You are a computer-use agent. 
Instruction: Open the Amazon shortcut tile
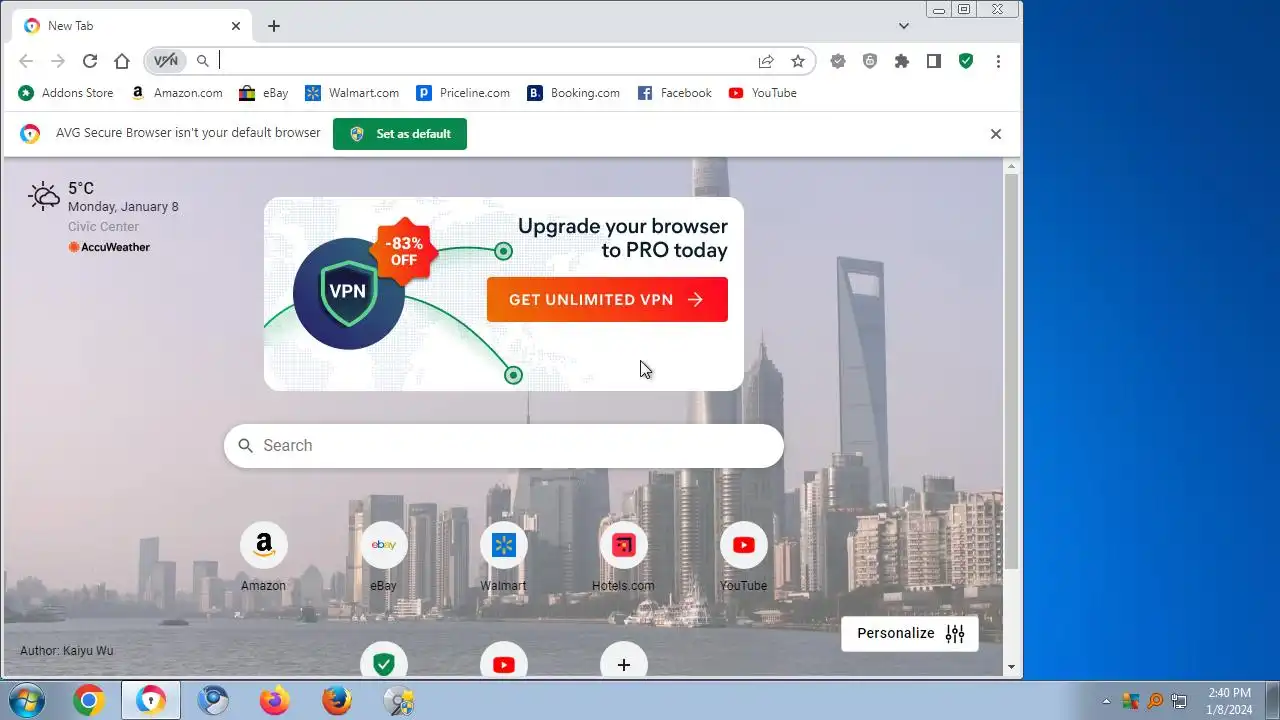pyautogui.click(x=264, y=557)
